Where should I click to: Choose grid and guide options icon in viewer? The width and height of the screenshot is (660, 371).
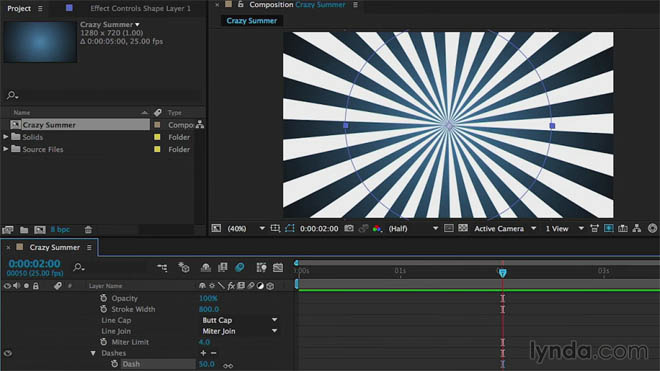275,228
